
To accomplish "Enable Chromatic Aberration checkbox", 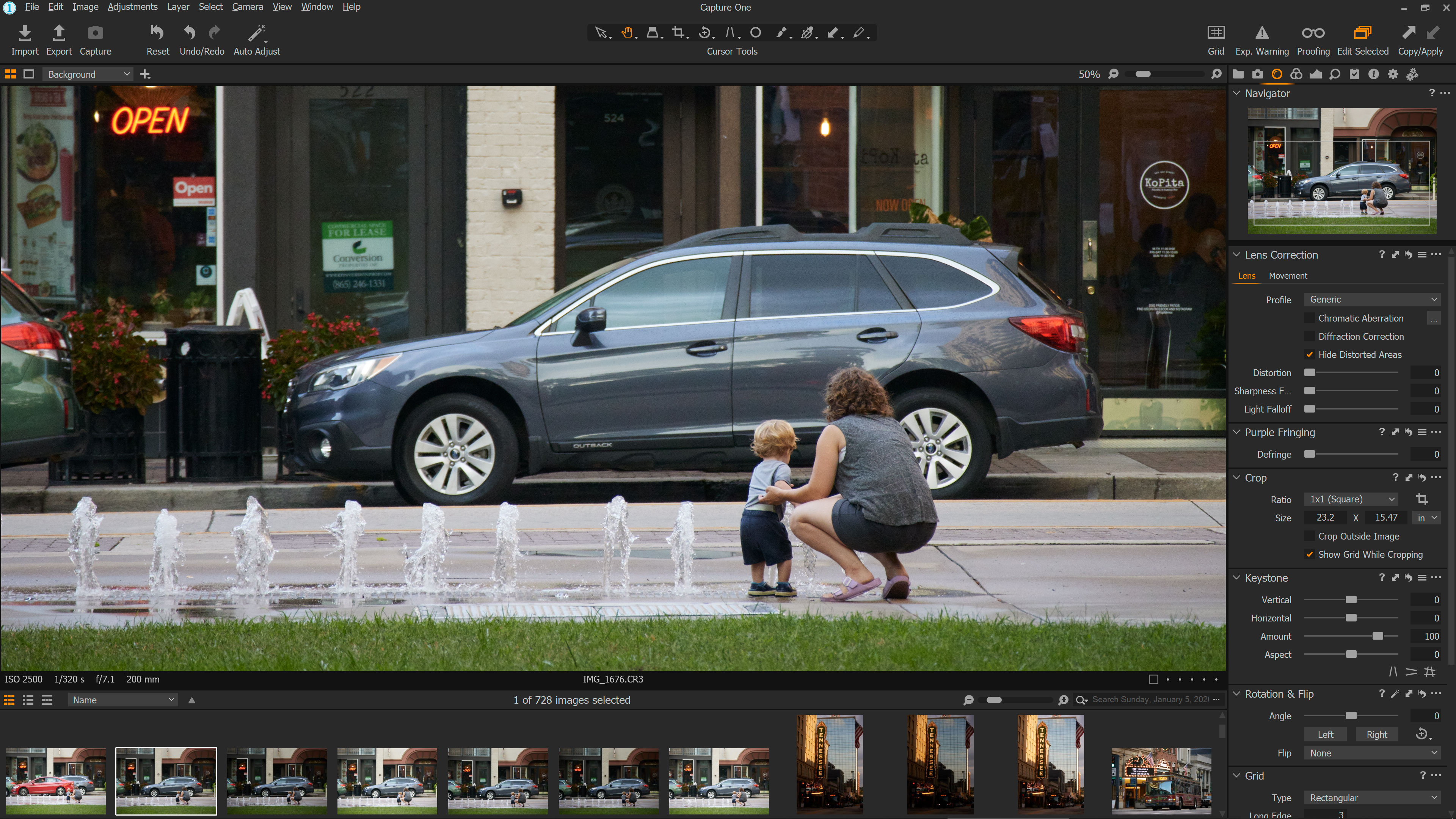I will (1310, 318).
